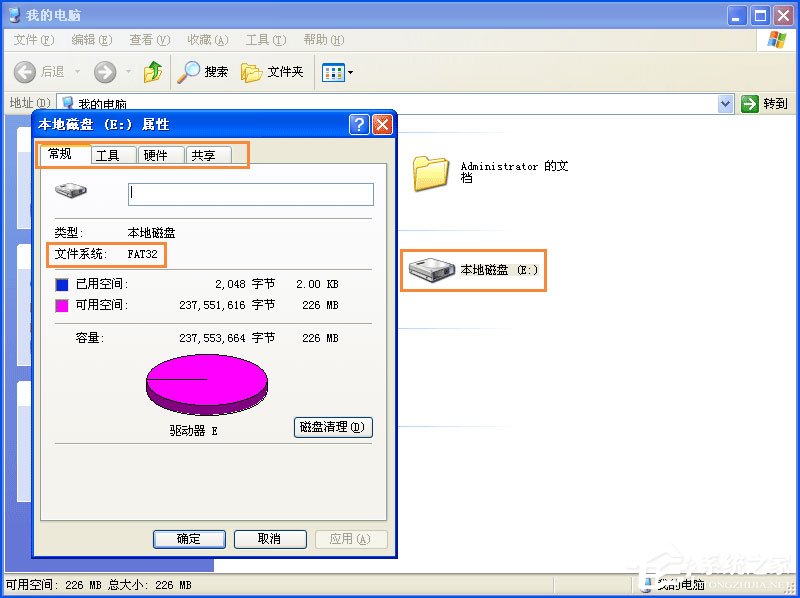This screenshot has width=800, height=598.
Task: Select the 本地磁盘 (E:) drive icon
Action: point(431,269)
